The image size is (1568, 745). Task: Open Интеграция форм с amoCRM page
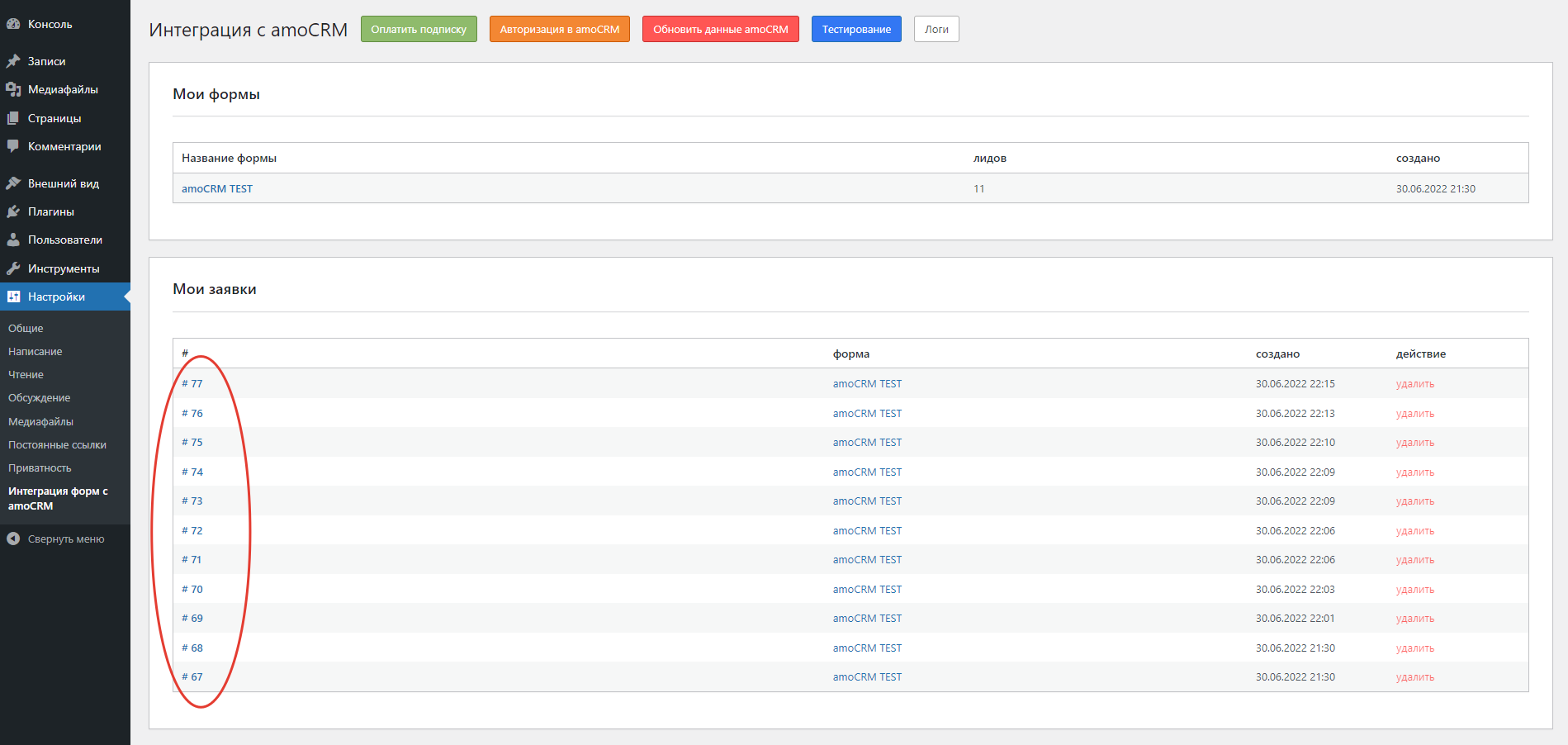point(58,498)
